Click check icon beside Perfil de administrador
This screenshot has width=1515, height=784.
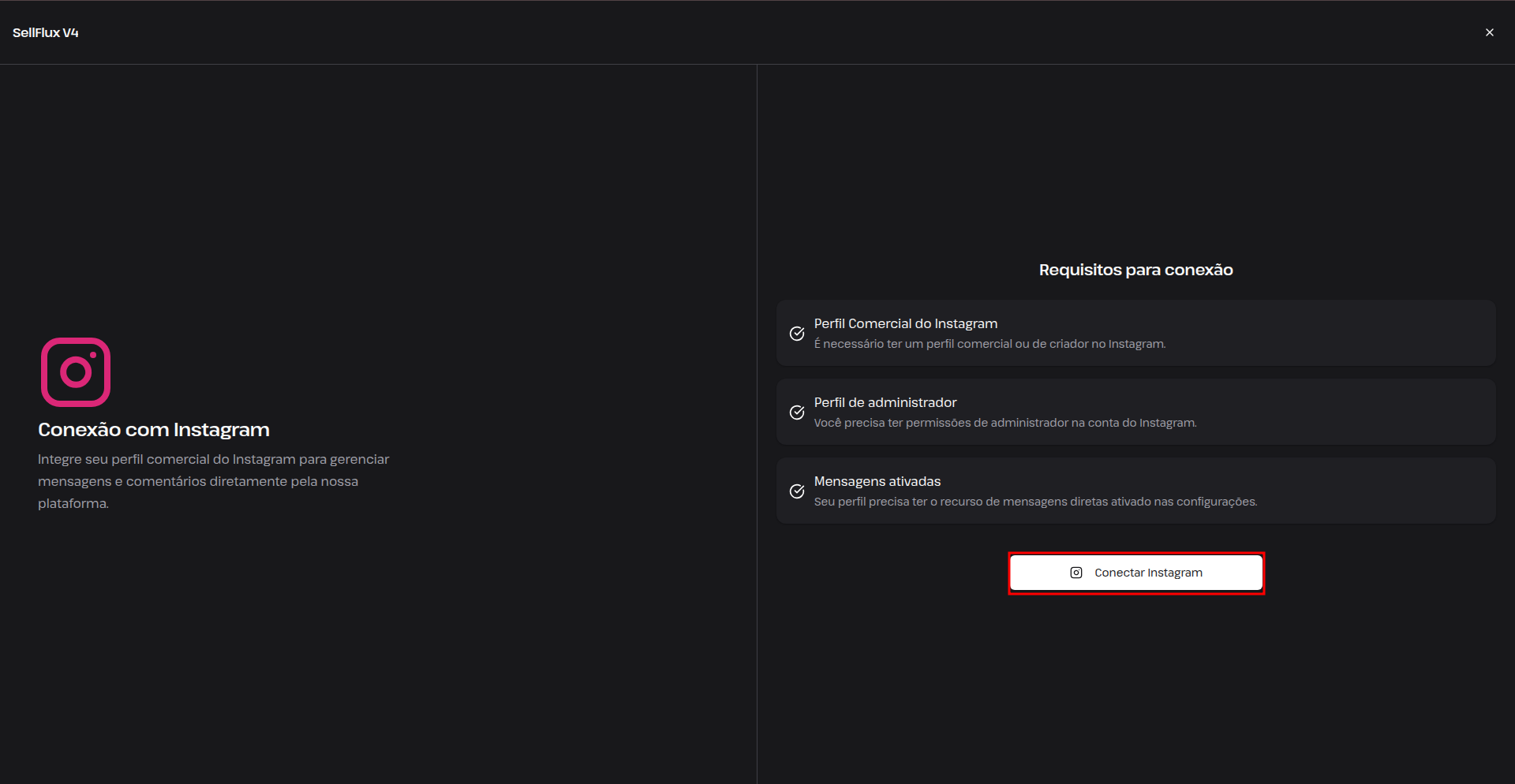click(x=797, y=413)
